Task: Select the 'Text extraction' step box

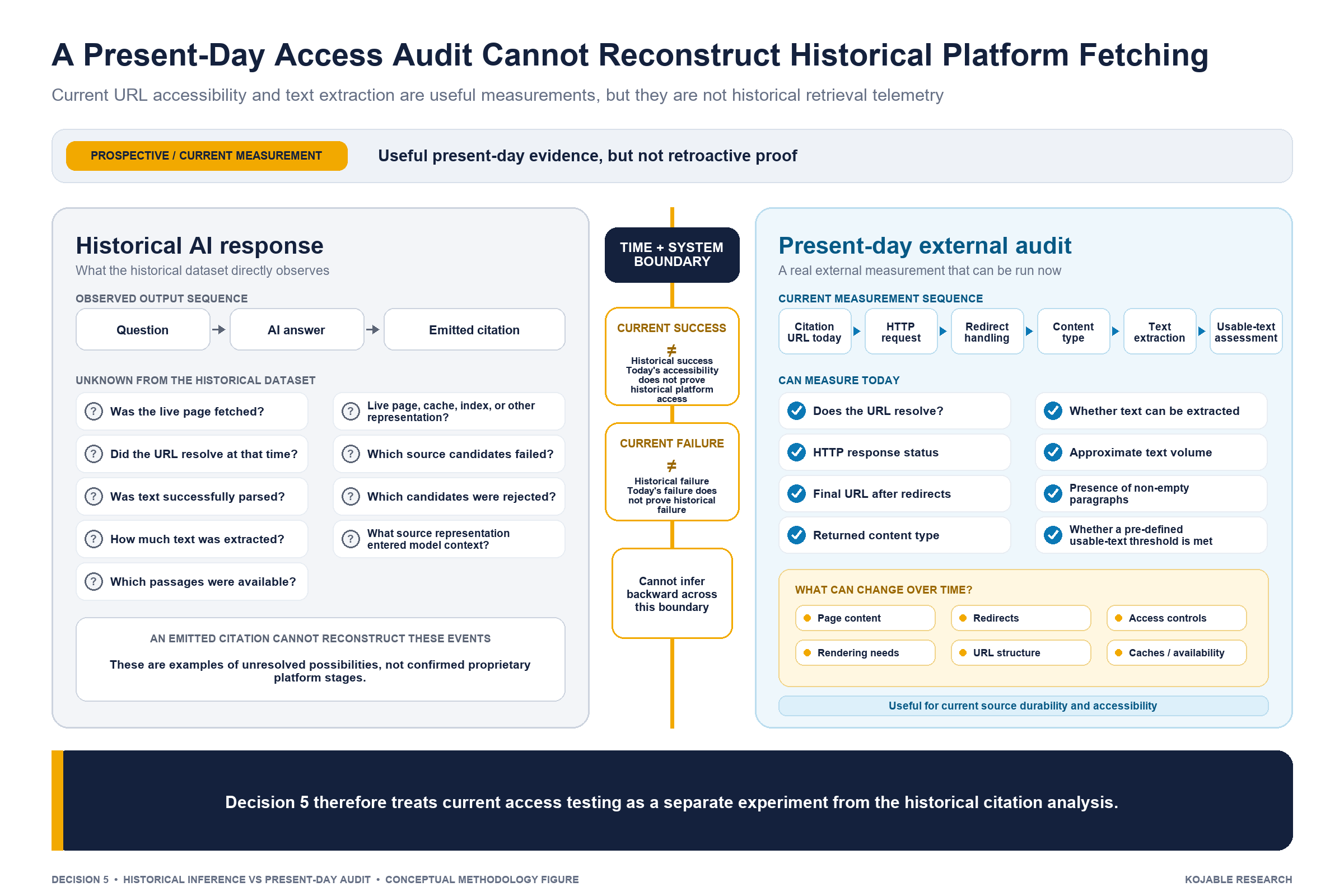Action: tap(1160, 332)
